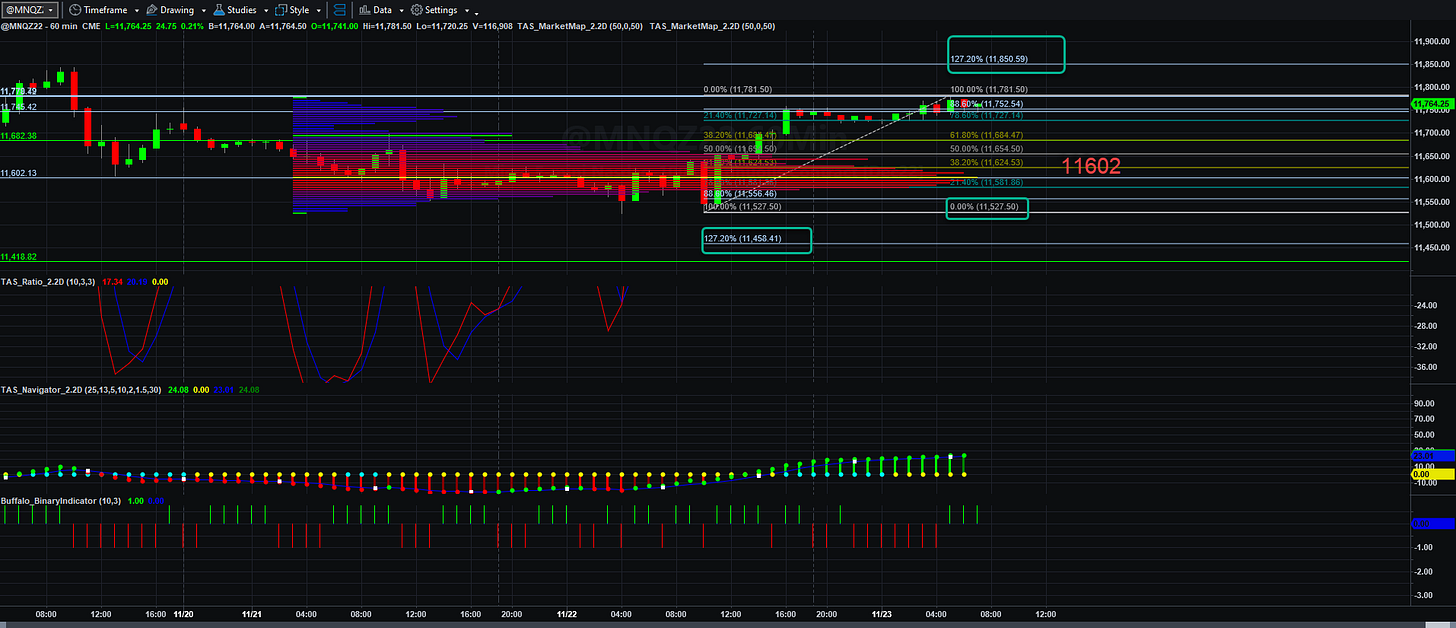Viewport: 1456px width, 628px height.
Task: Open the Settings dropdown arrow
Action: coord(465,10)
